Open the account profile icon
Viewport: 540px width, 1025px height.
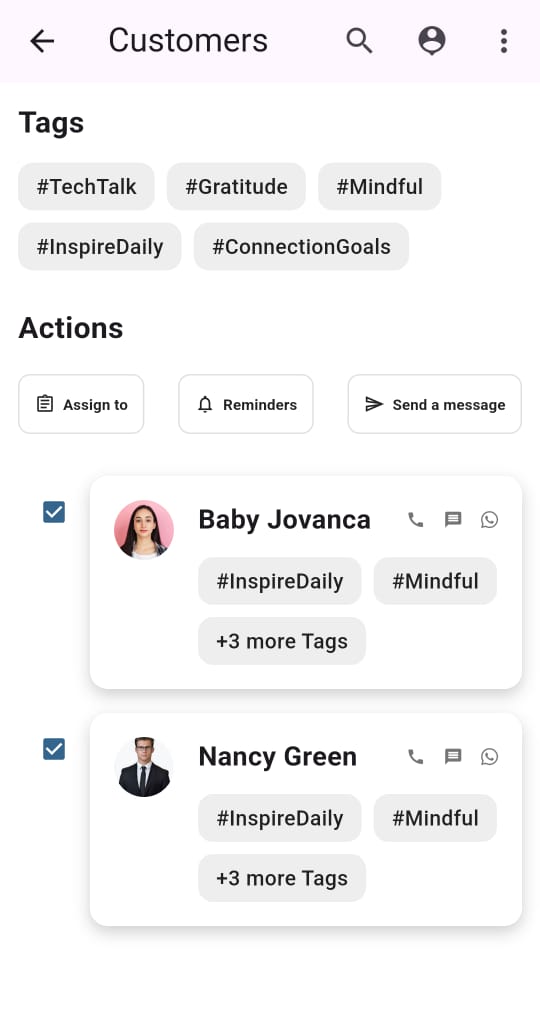tap(431, 41)
